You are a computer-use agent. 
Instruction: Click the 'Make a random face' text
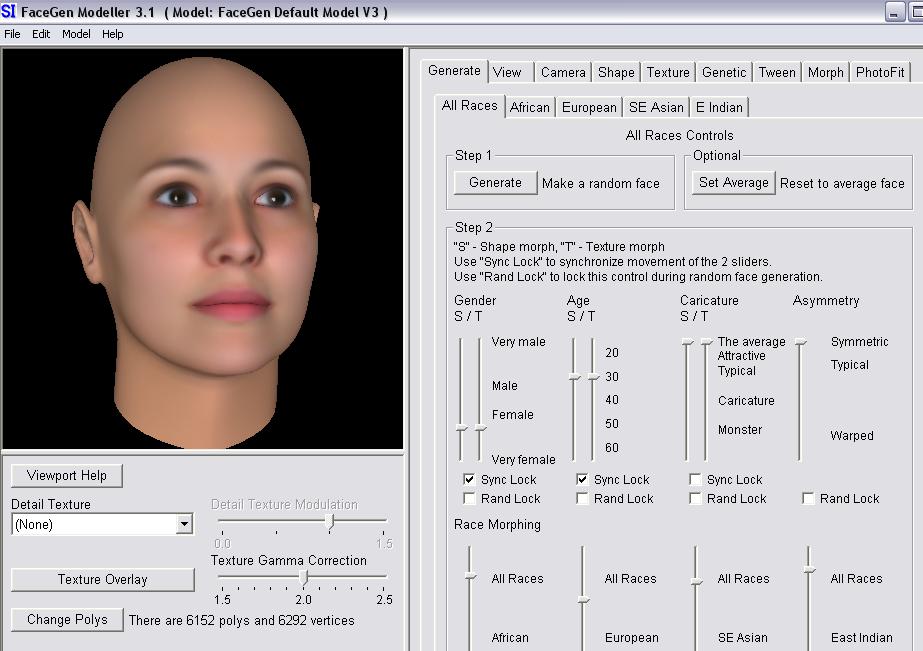click(601, 184)
